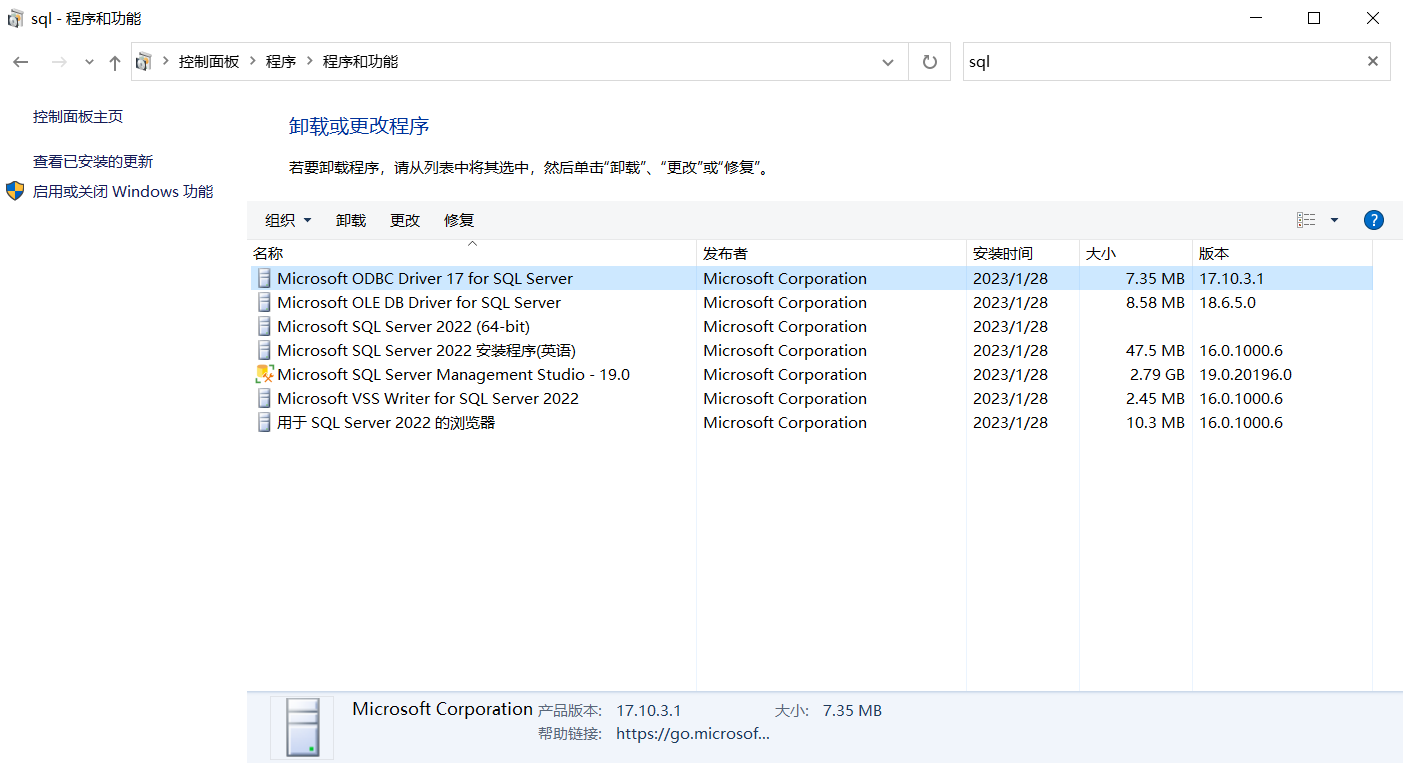Click version 17.10.3.1 in list row

pos(1231,278)
